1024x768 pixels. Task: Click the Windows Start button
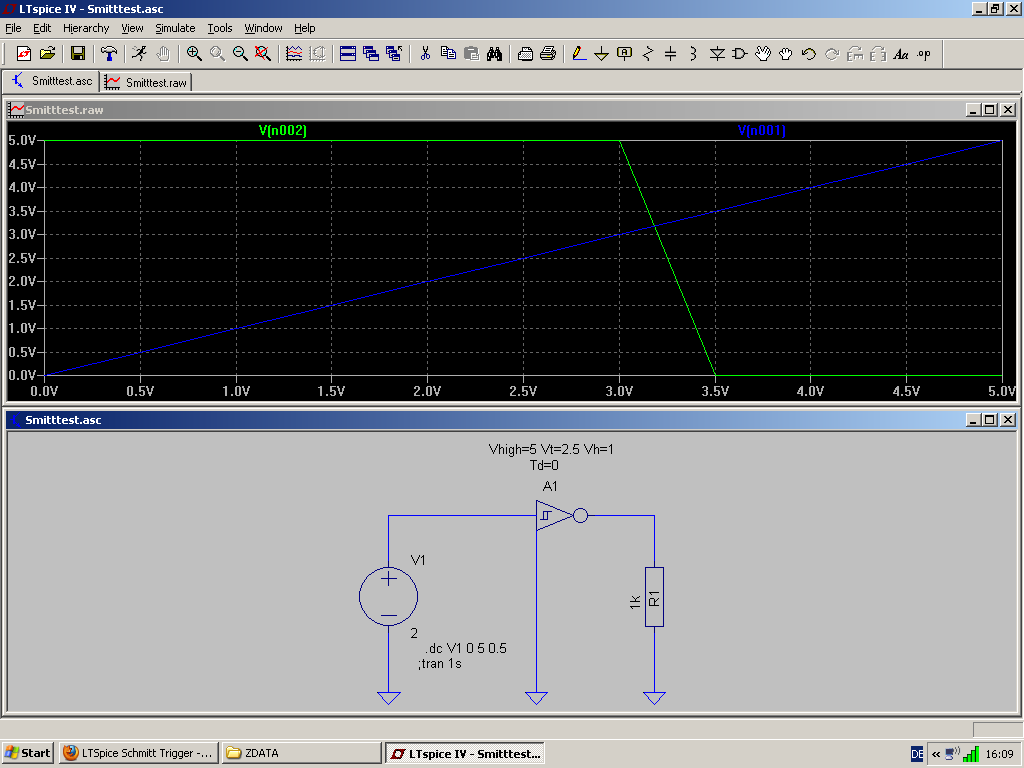[x=28, y=753]
